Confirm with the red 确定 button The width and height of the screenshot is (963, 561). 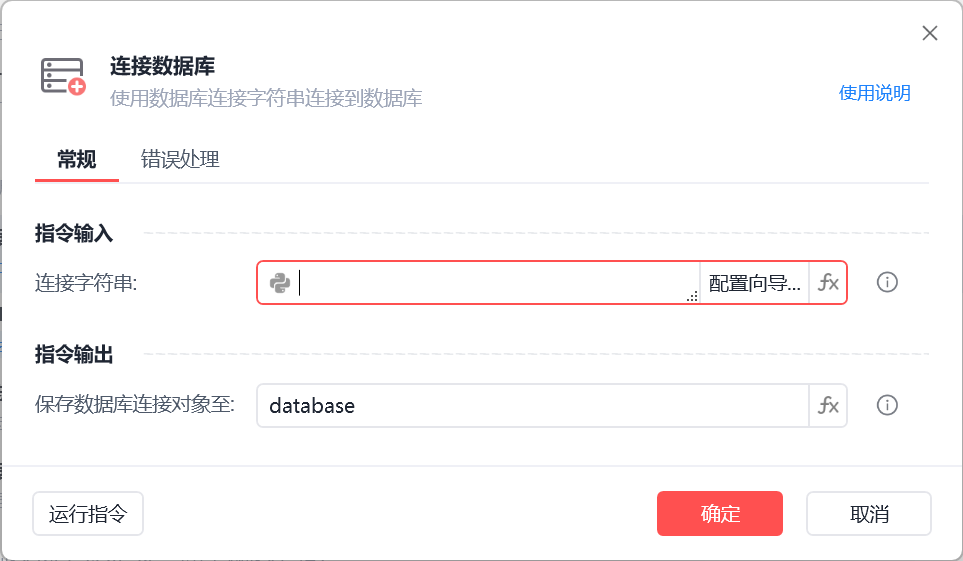click(720, 514)
